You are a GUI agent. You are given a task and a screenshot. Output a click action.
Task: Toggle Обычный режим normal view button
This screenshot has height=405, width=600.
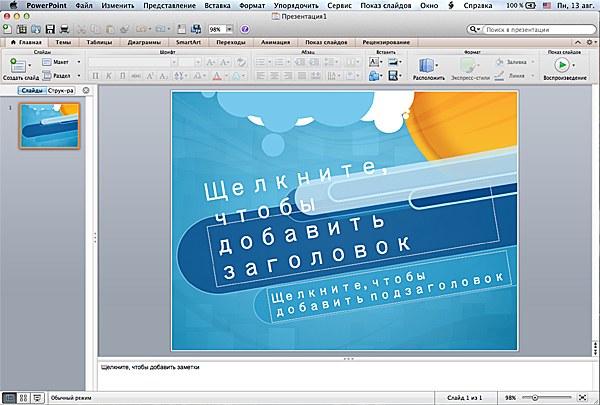point(9,397)
